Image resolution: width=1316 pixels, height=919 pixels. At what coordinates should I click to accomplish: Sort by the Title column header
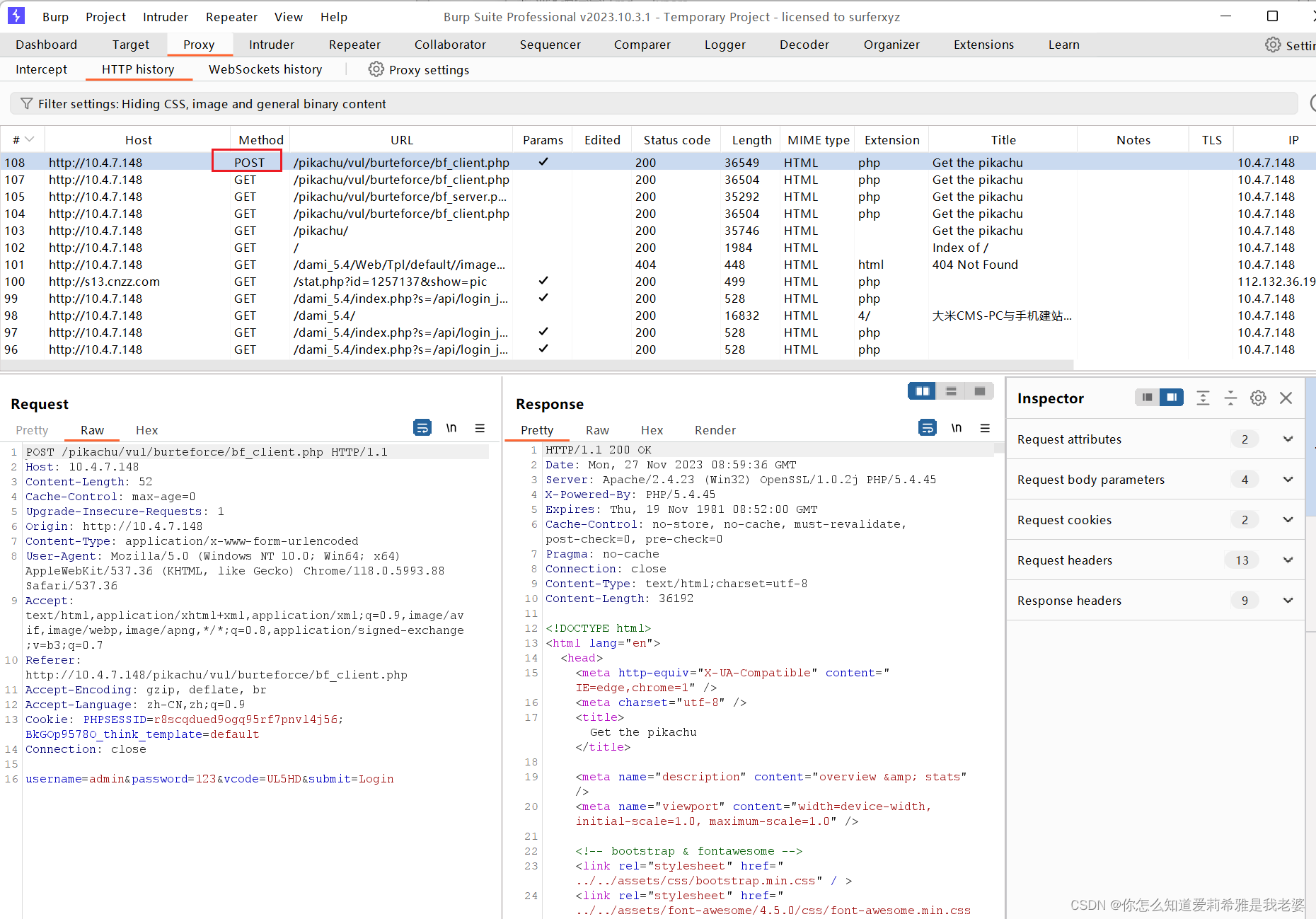(x=1003, y=140)
